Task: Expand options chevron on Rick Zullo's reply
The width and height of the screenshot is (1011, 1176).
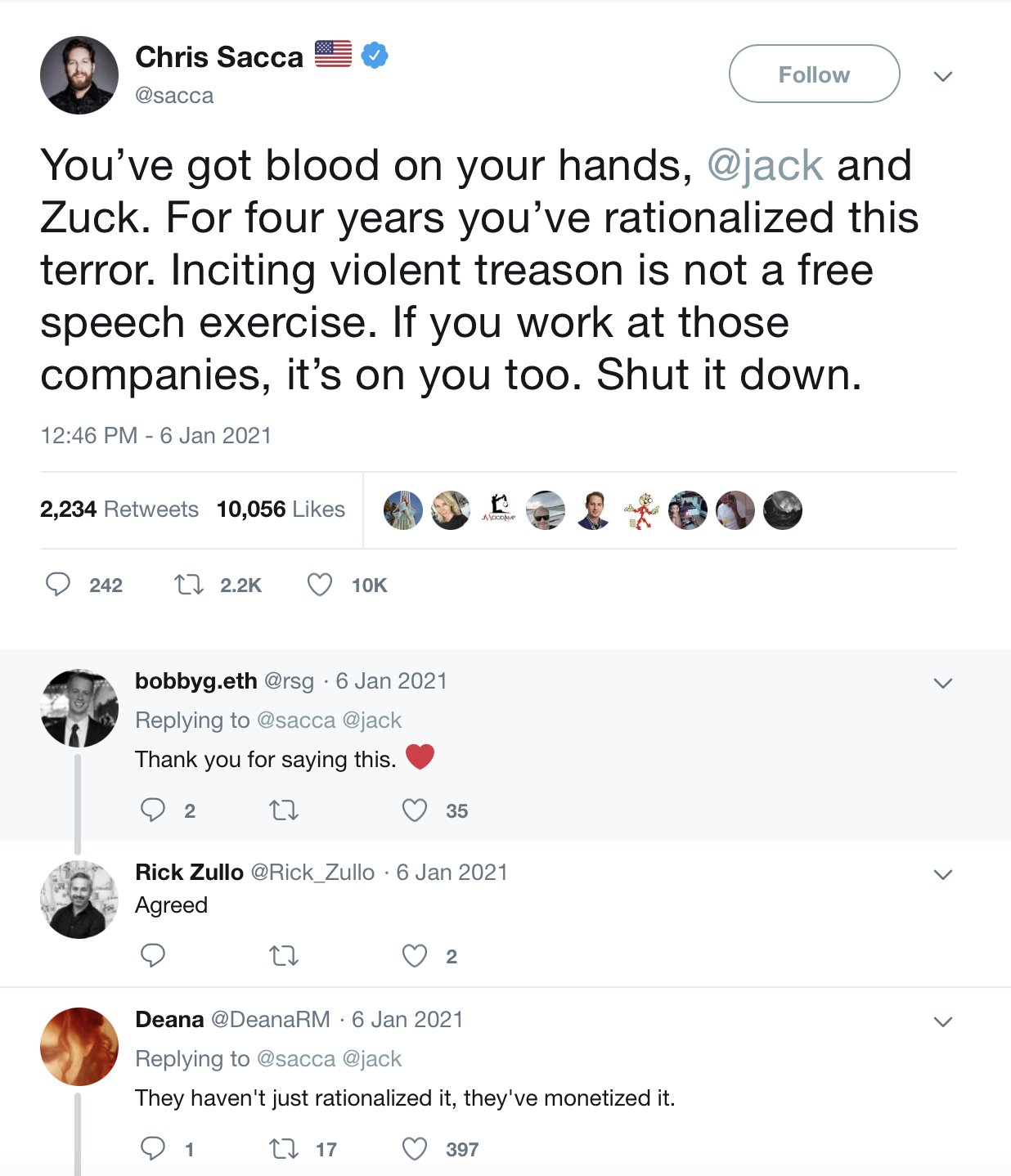Action: coord(943,874)
